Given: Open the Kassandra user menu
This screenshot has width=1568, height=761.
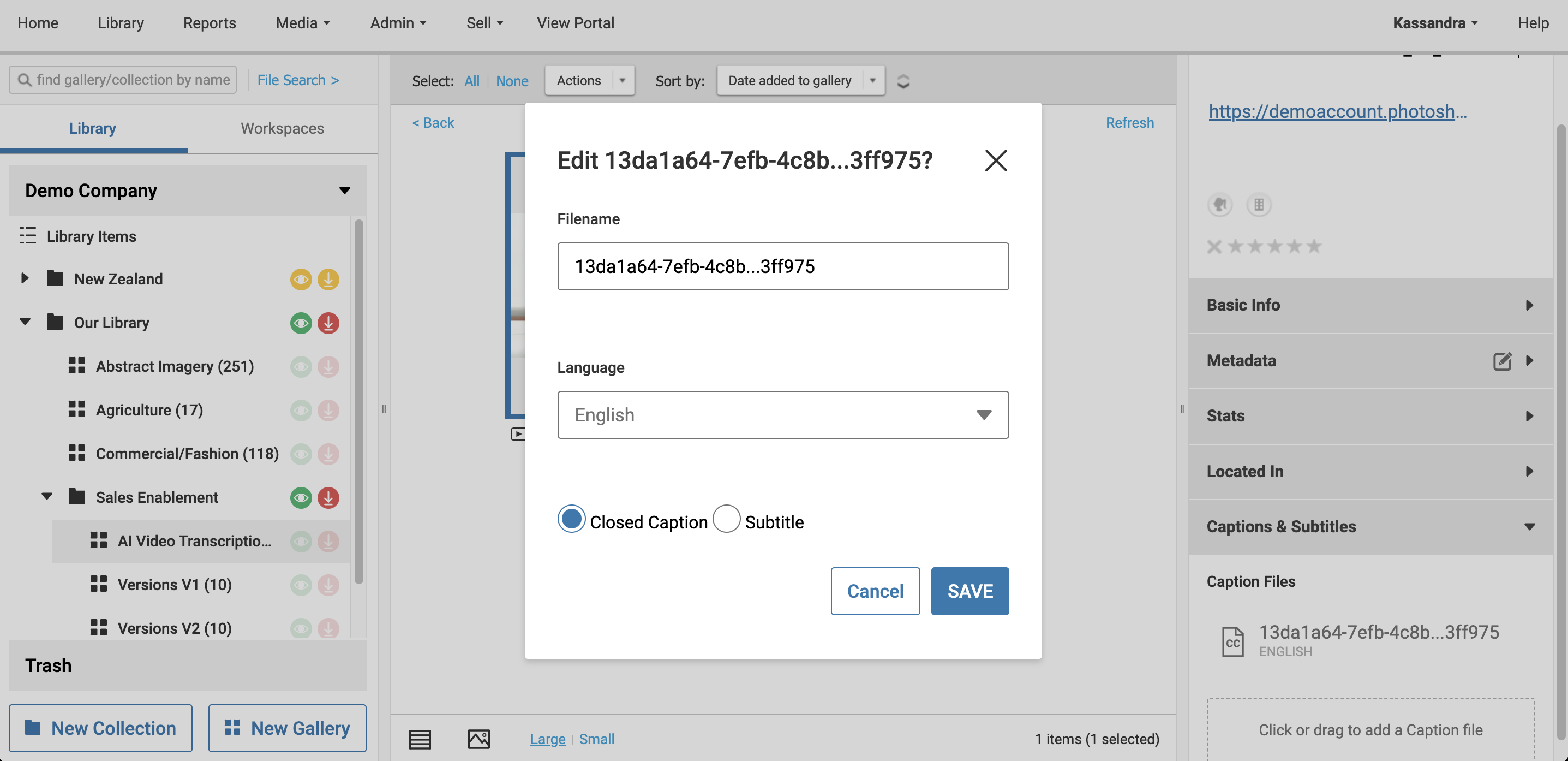Looking at the screenshot, I should [x=1435, y=23].
